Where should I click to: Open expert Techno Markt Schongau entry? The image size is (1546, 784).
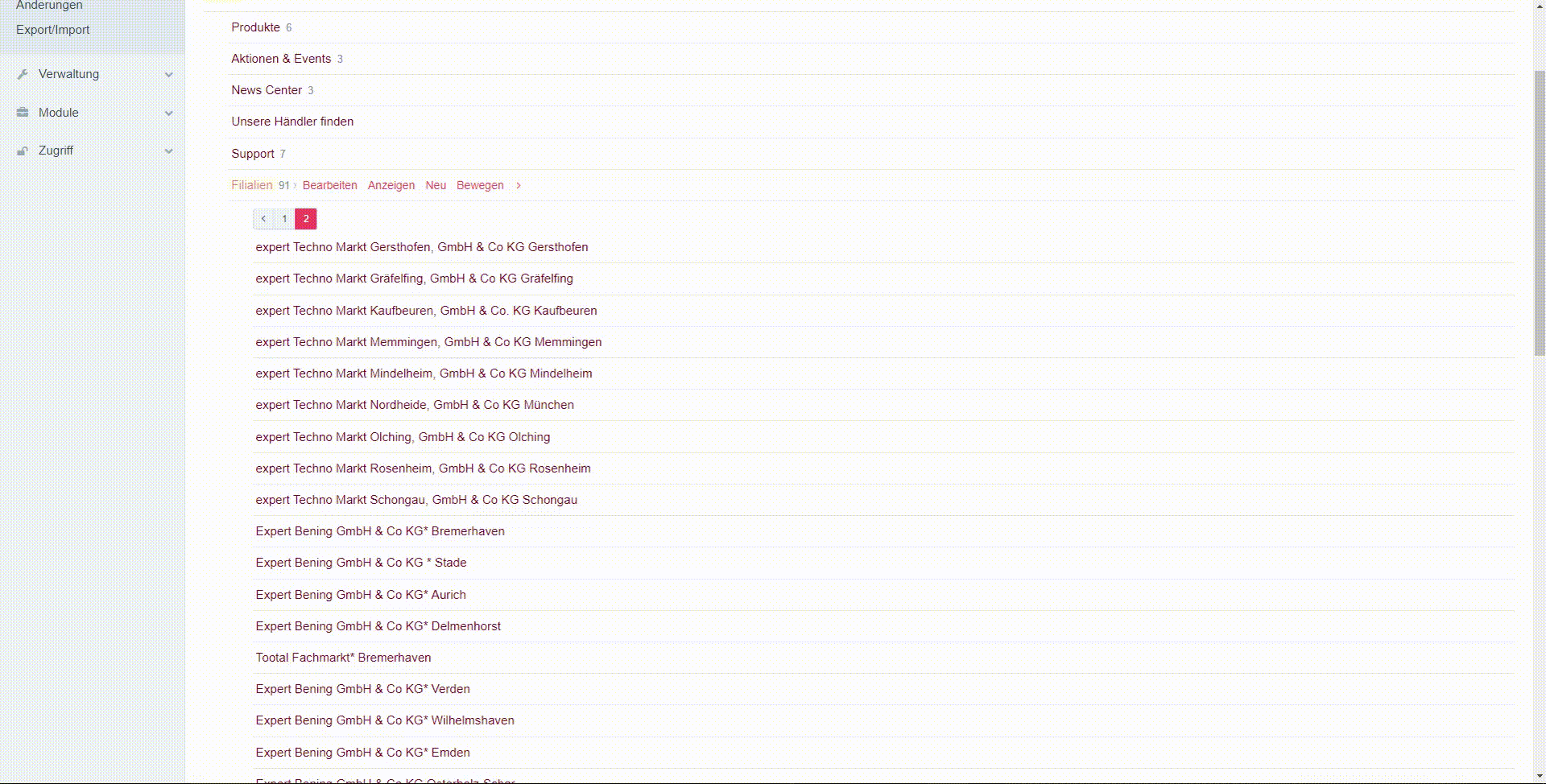tap(416, 500)
